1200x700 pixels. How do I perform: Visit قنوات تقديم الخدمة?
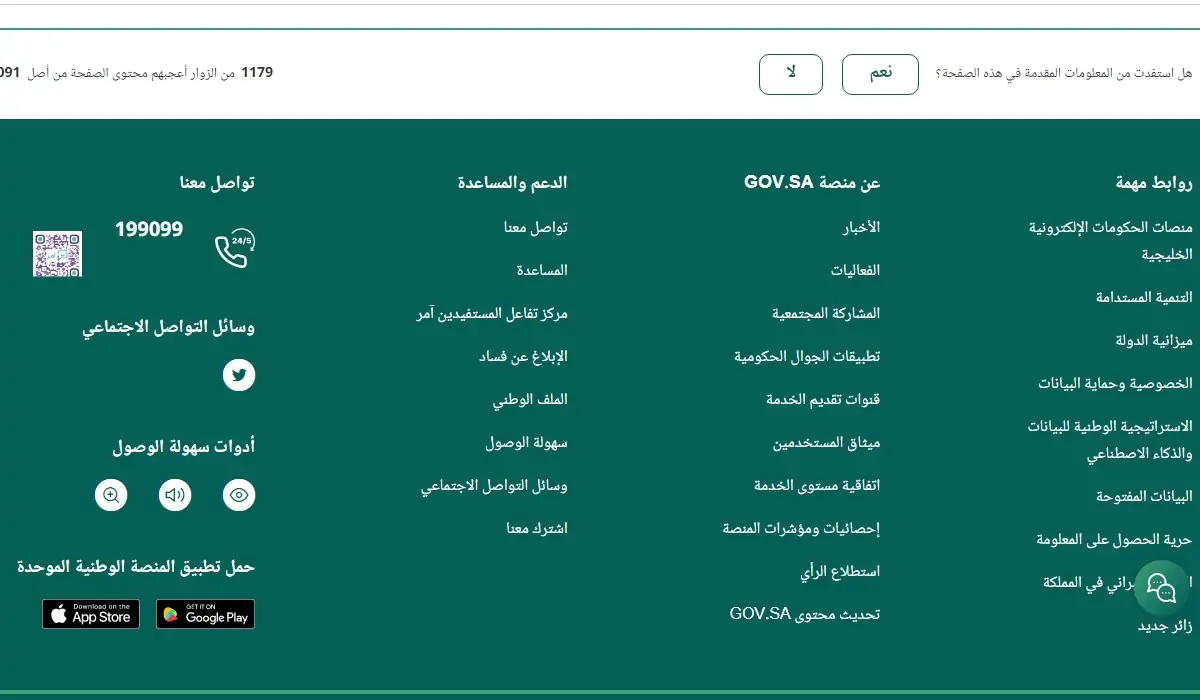[823, 399]
